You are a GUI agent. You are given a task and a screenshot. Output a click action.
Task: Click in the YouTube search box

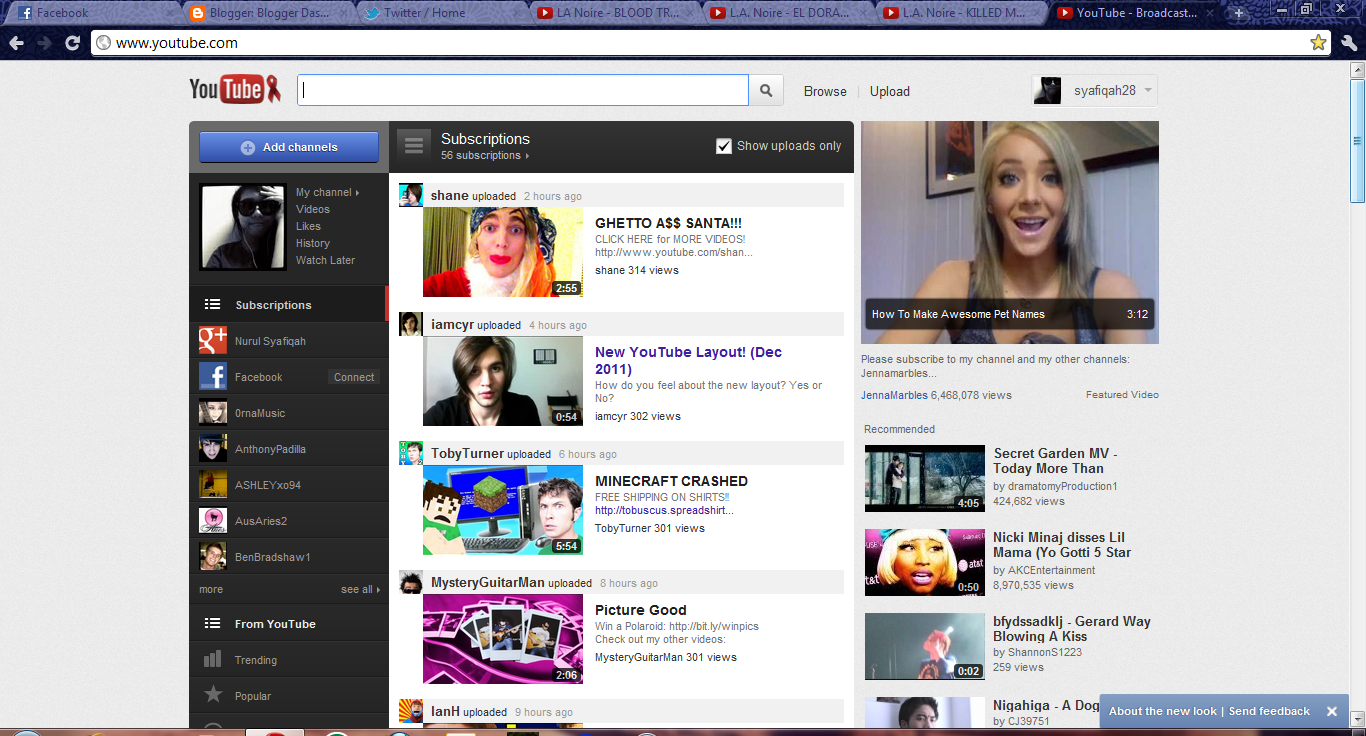click(x=523, y=90)
